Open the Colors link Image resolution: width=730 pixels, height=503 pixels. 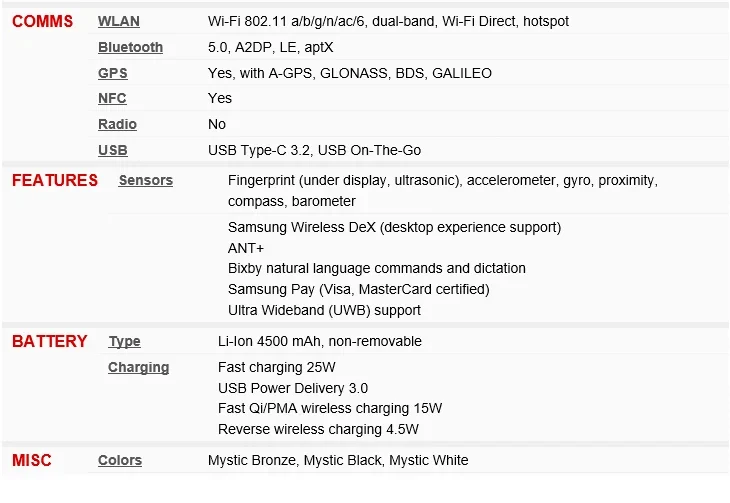[x=120, y=460]
